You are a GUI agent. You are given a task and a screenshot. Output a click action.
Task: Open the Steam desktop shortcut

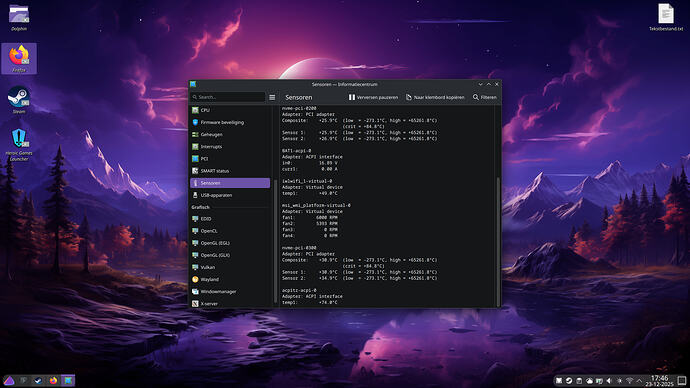pos(19,100)
